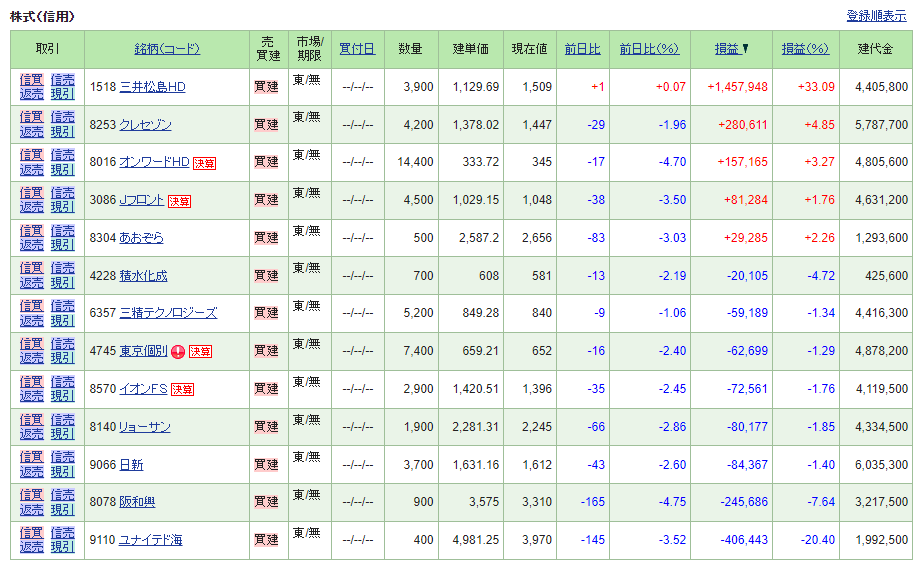Click the 決算 badge next to イオンFS
This screenshot has width=913, height=565.
(x=182, y=390)
